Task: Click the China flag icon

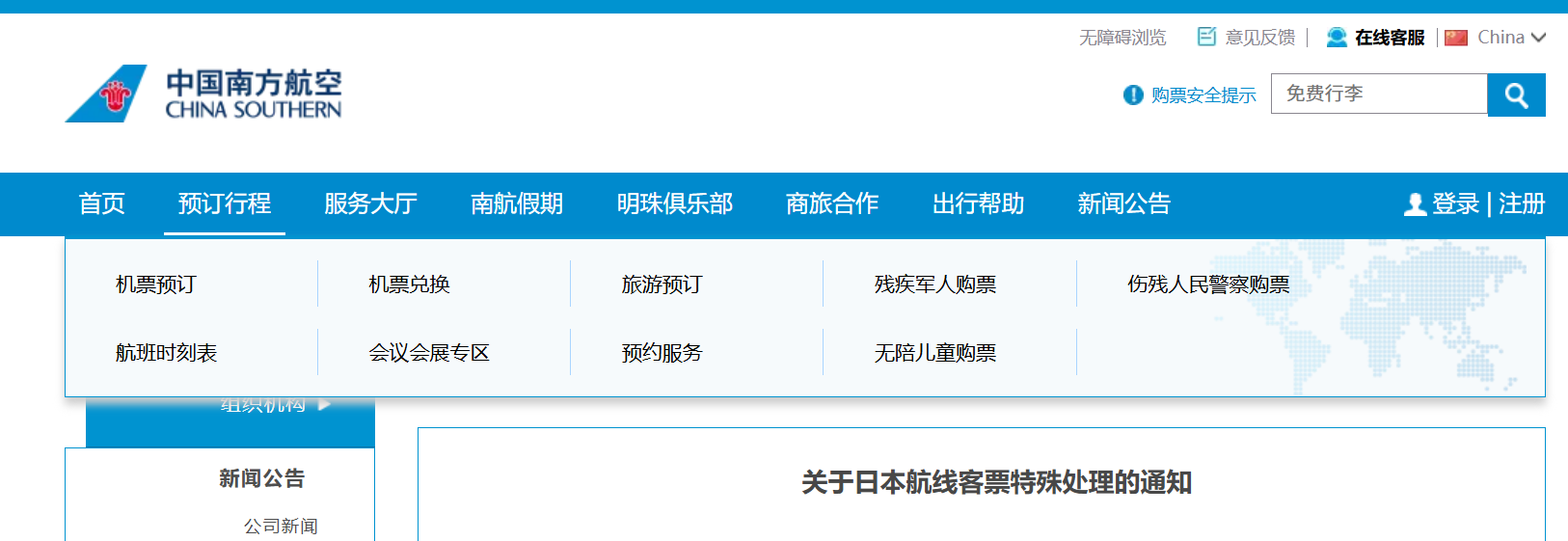Action: tap(1456, 38)
